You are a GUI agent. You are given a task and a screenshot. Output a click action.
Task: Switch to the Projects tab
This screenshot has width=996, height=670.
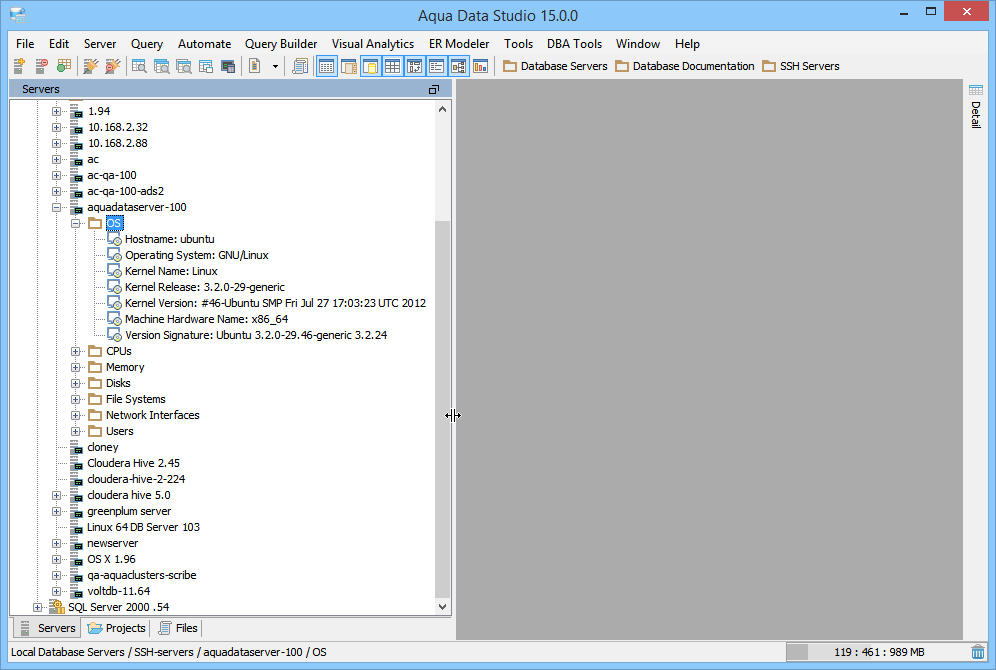tap(117, 628)
